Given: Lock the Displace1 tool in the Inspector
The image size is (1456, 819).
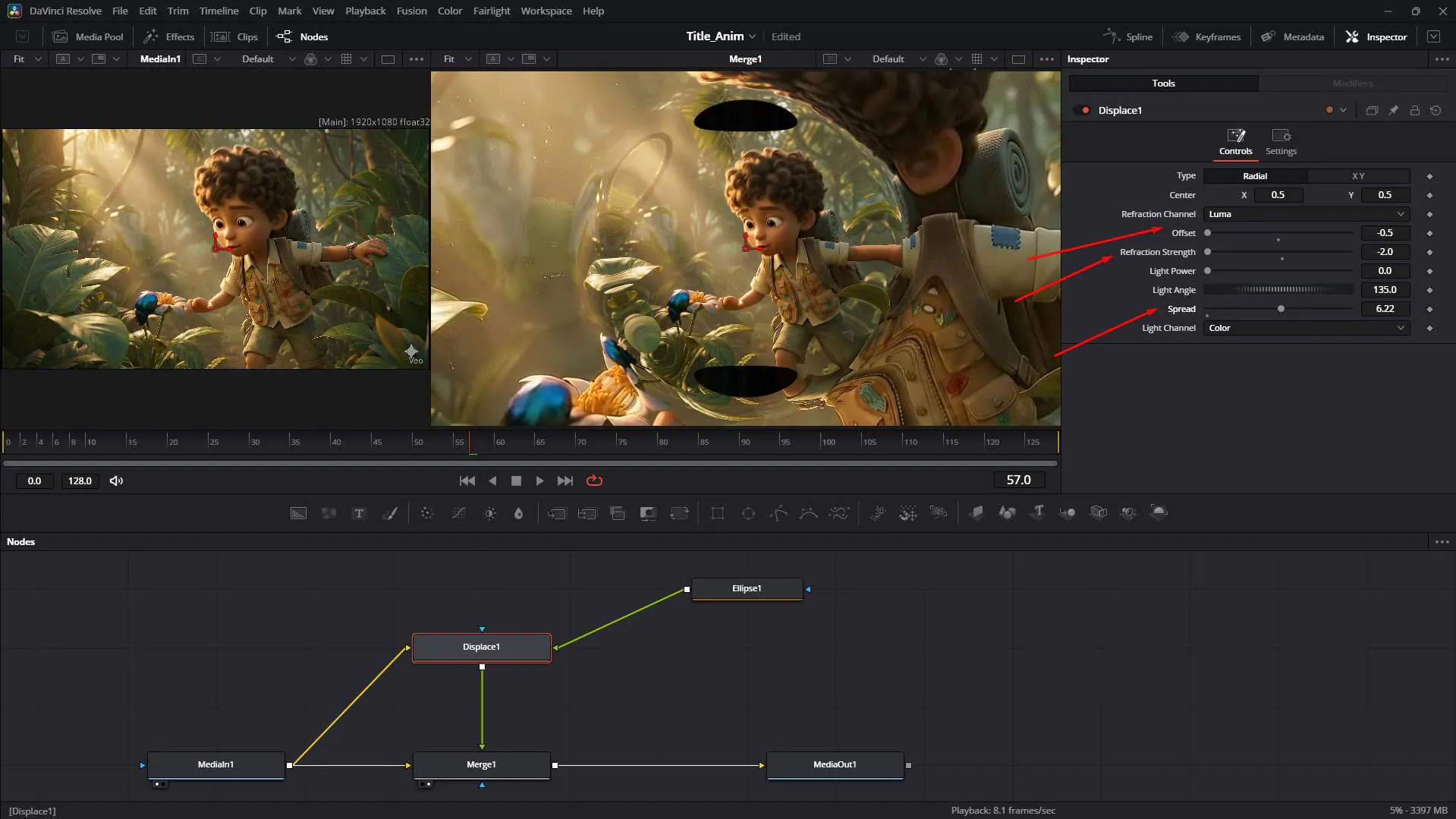Looking at the screenshot, I should pyautogui.click(x=1414, y=110).
